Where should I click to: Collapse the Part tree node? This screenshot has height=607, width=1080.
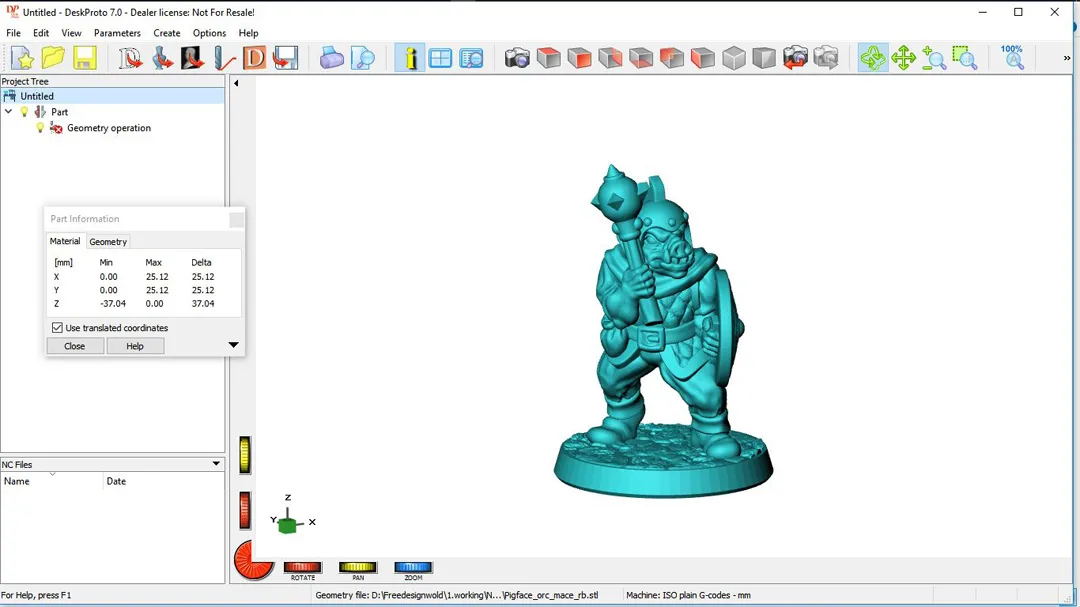tap(9, 112)
